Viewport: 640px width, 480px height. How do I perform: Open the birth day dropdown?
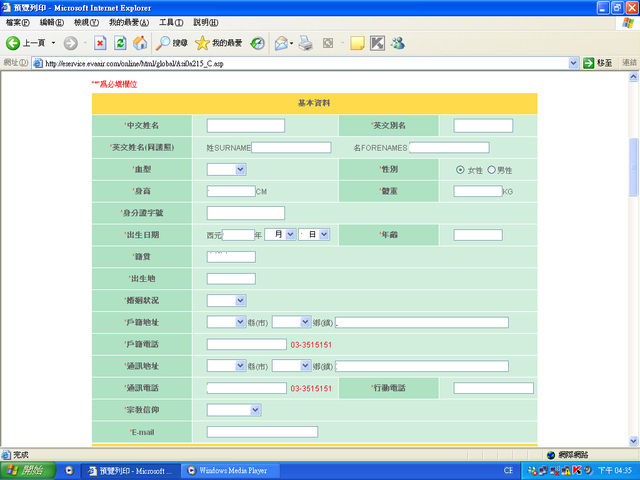[314, 234]
